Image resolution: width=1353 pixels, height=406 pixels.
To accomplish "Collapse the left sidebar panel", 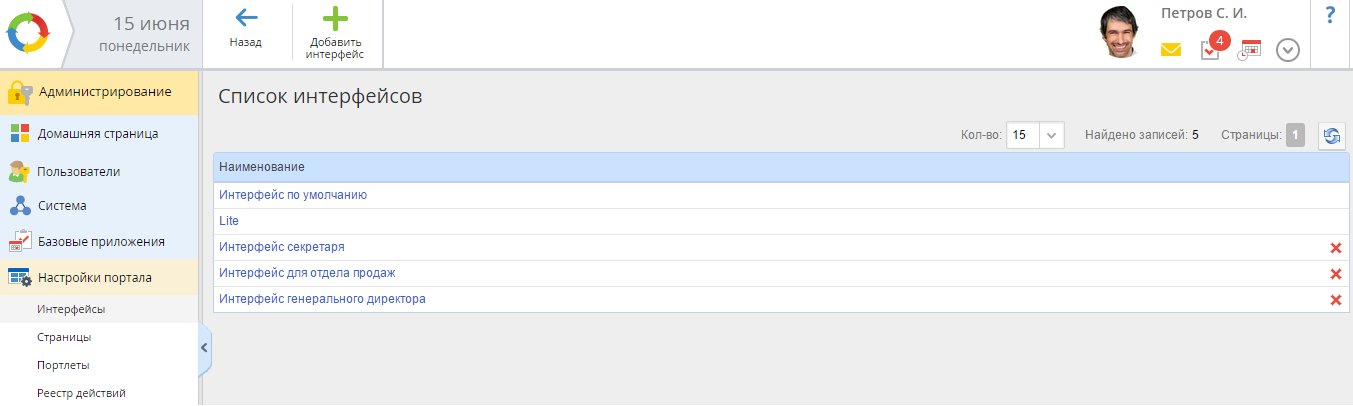I will coord(205,348).
